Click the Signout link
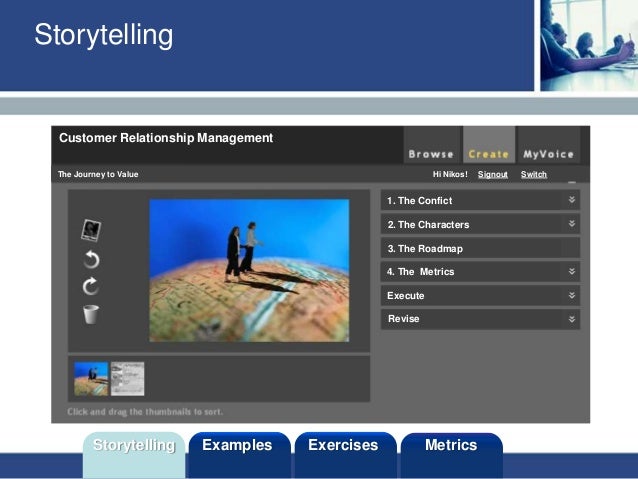The width and height of the screenshot is (638, 479). [492, 174]
